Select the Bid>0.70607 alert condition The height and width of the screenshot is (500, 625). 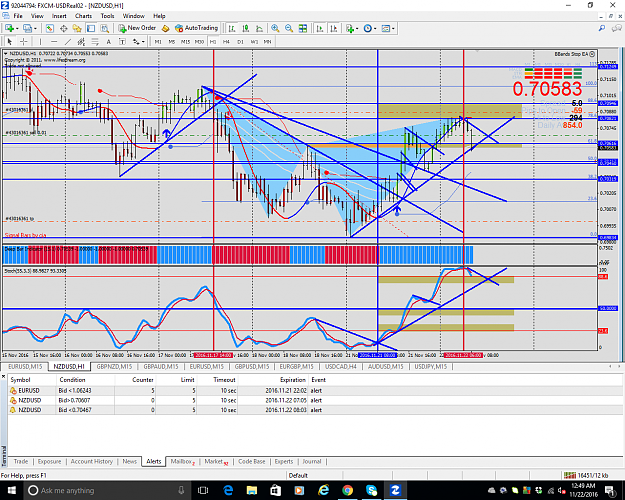pos(74,400)
